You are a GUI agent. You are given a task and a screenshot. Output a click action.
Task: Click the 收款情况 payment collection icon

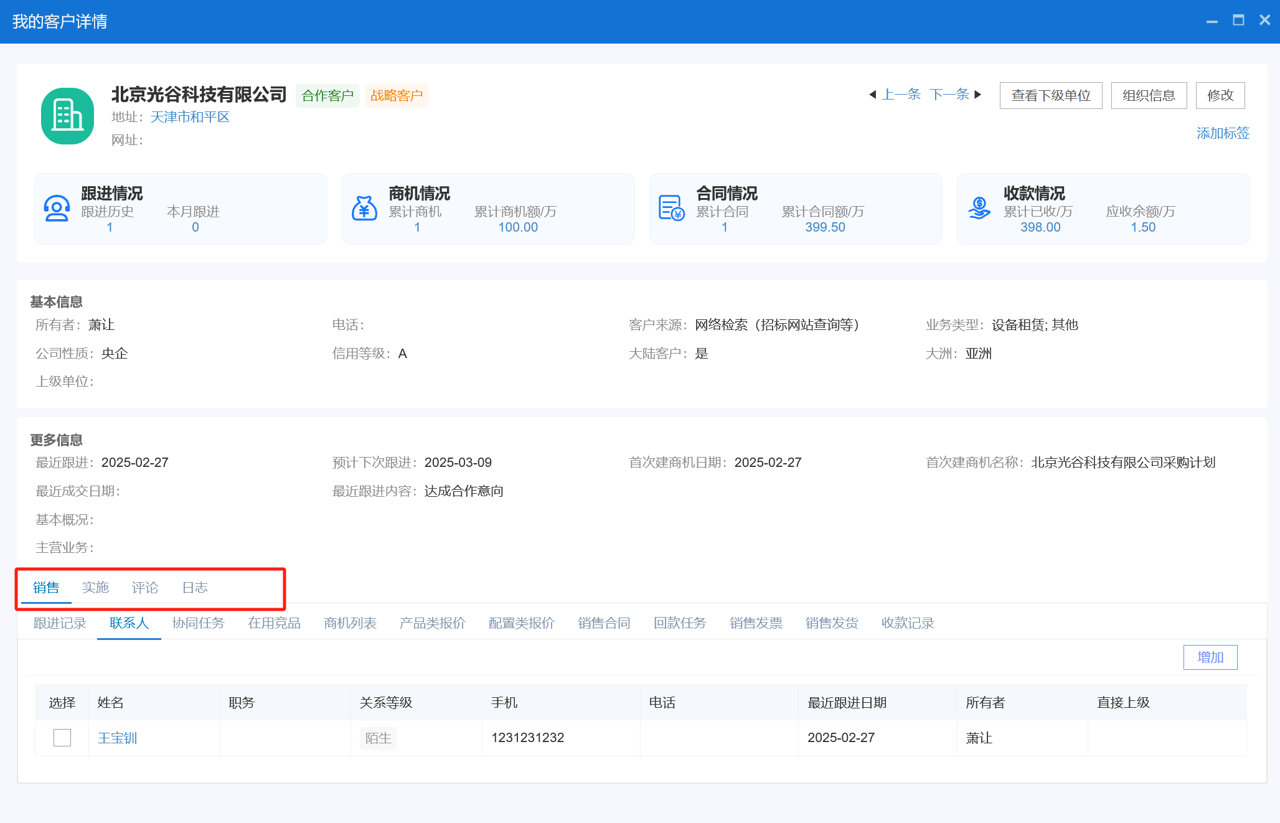(x=979, y=208)
